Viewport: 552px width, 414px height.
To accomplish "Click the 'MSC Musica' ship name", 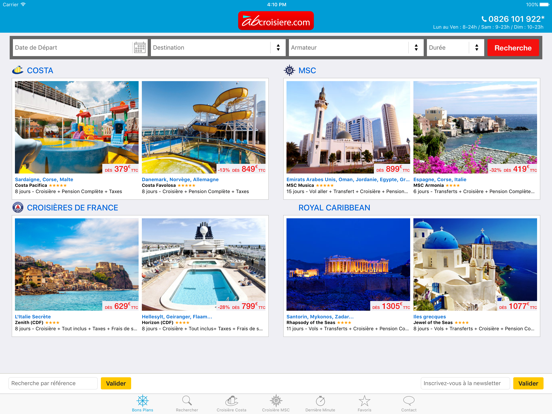I will click(x=300, y=186).
